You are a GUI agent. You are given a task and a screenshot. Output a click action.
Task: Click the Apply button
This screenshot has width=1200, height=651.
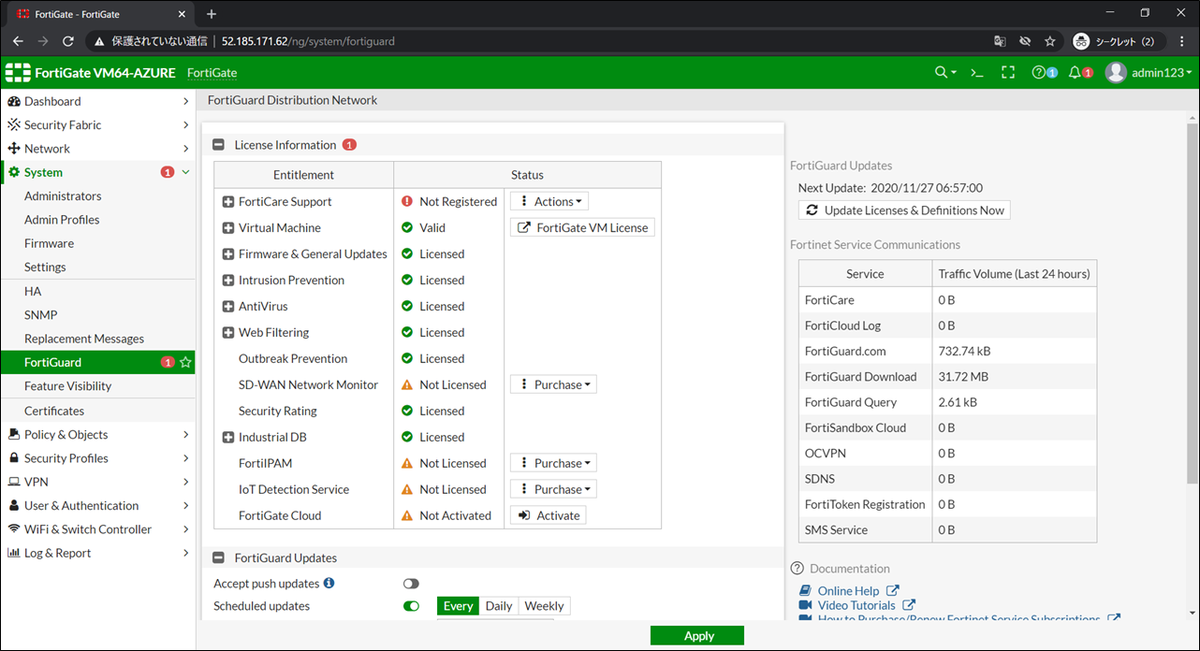tap(697, 636)
